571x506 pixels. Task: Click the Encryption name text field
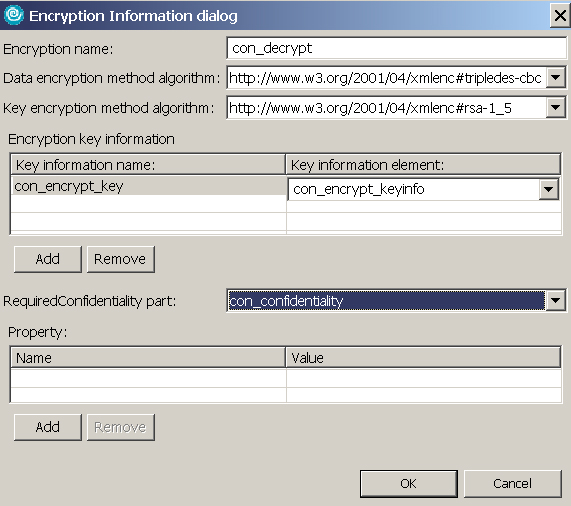pyautogui.click(x=397, y=48)
